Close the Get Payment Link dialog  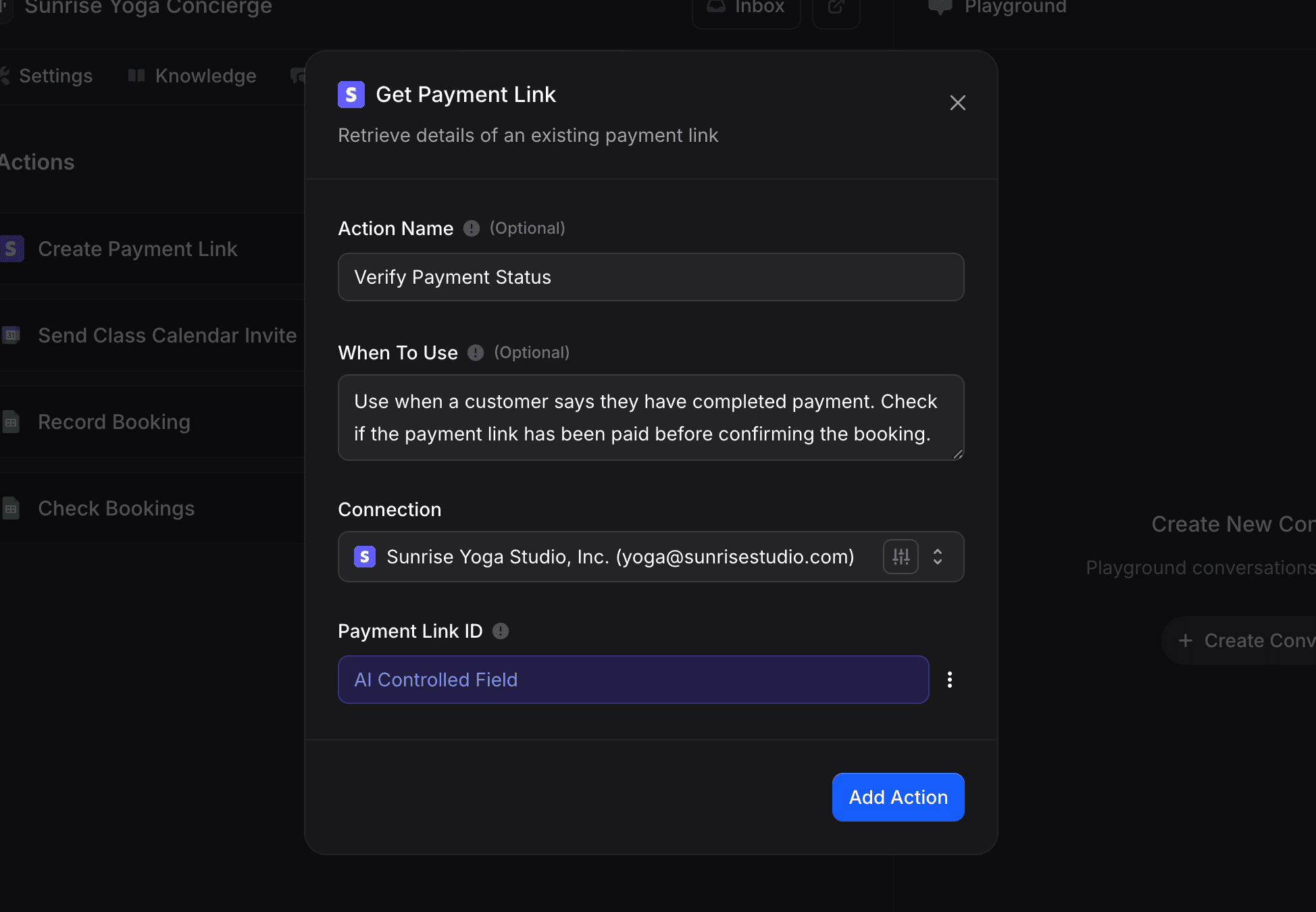point(957,103)
